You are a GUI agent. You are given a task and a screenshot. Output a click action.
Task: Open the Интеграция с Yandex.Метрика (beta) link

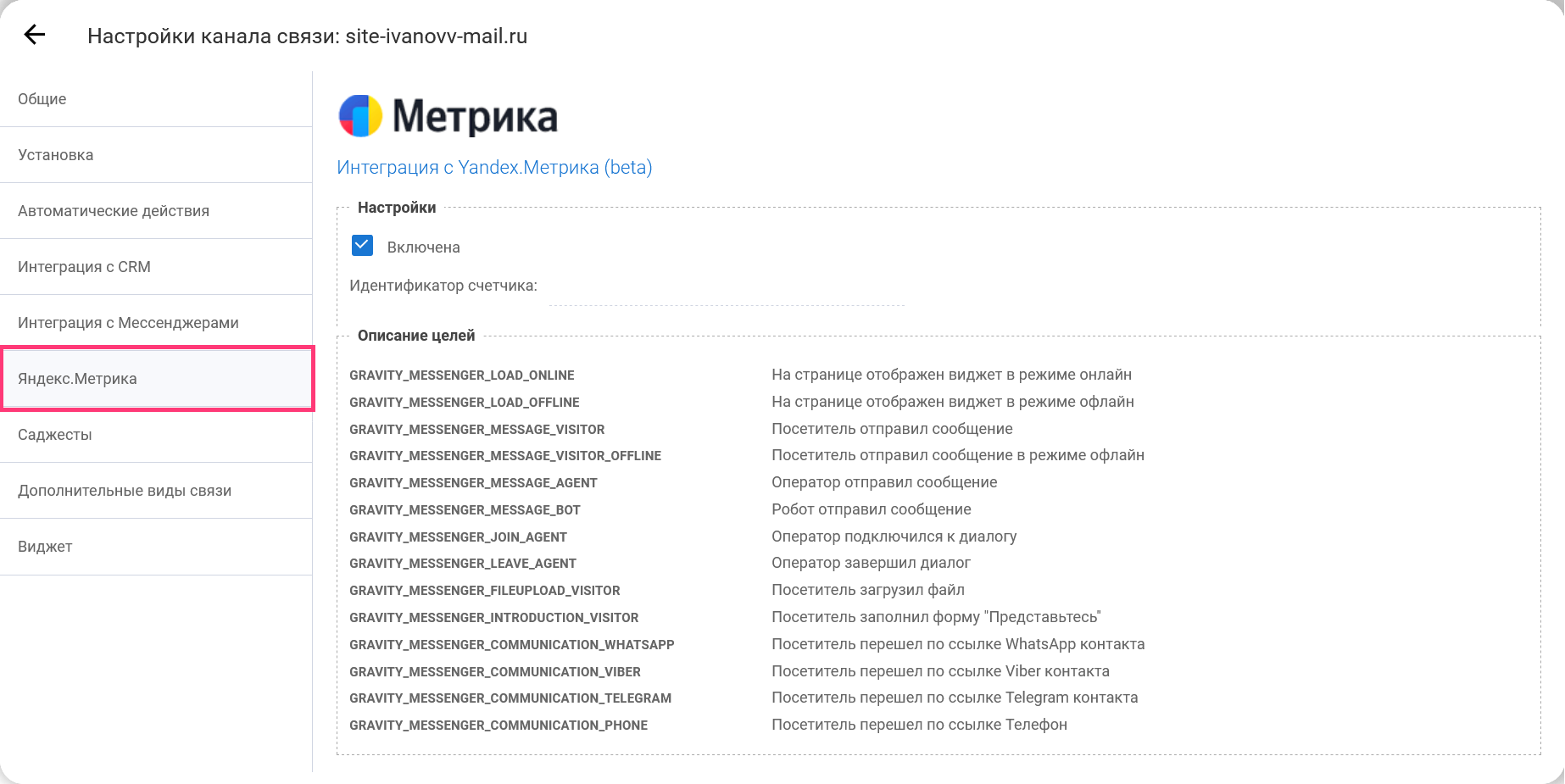[x=494, y=168]
